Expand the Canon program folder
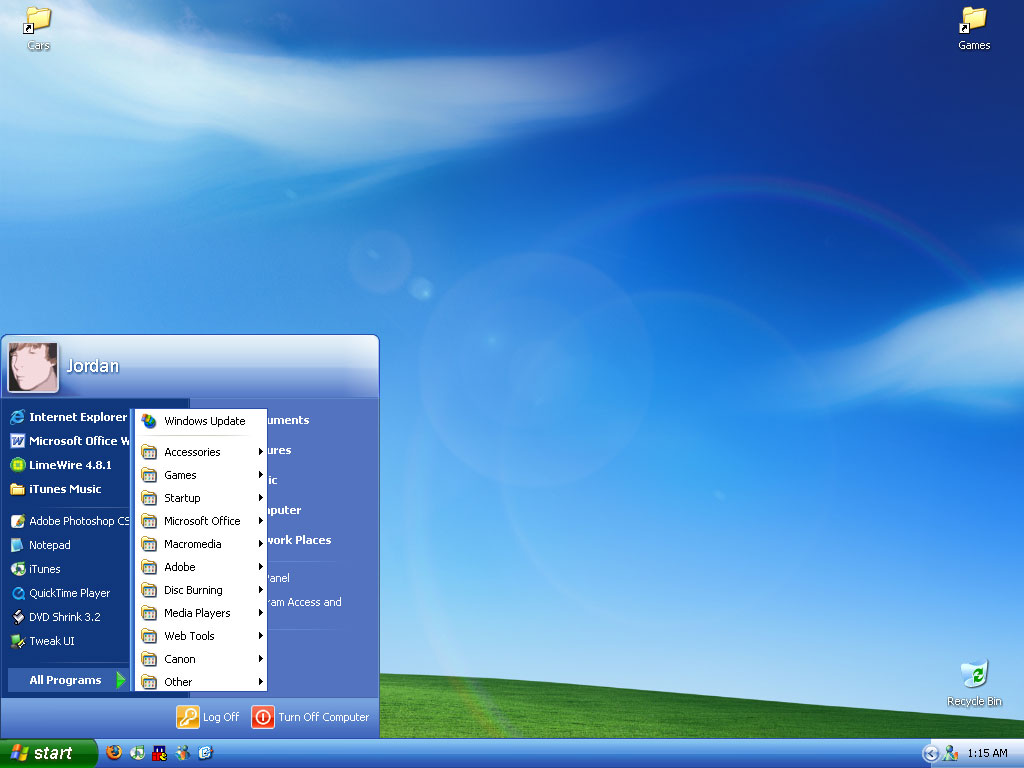 click(x=201, y=659)
